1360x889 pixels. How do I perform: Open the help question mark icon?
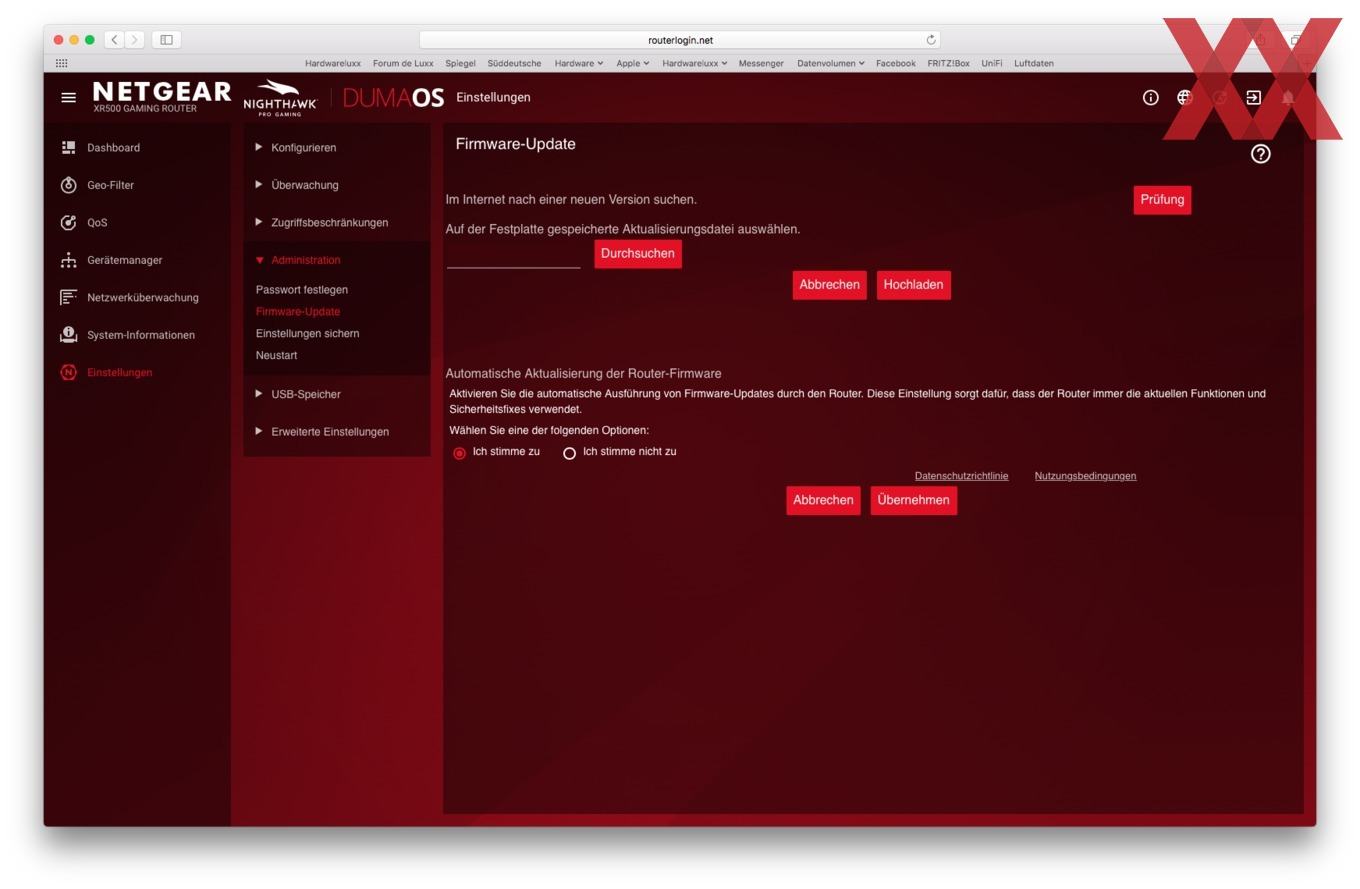point(1260,153)
